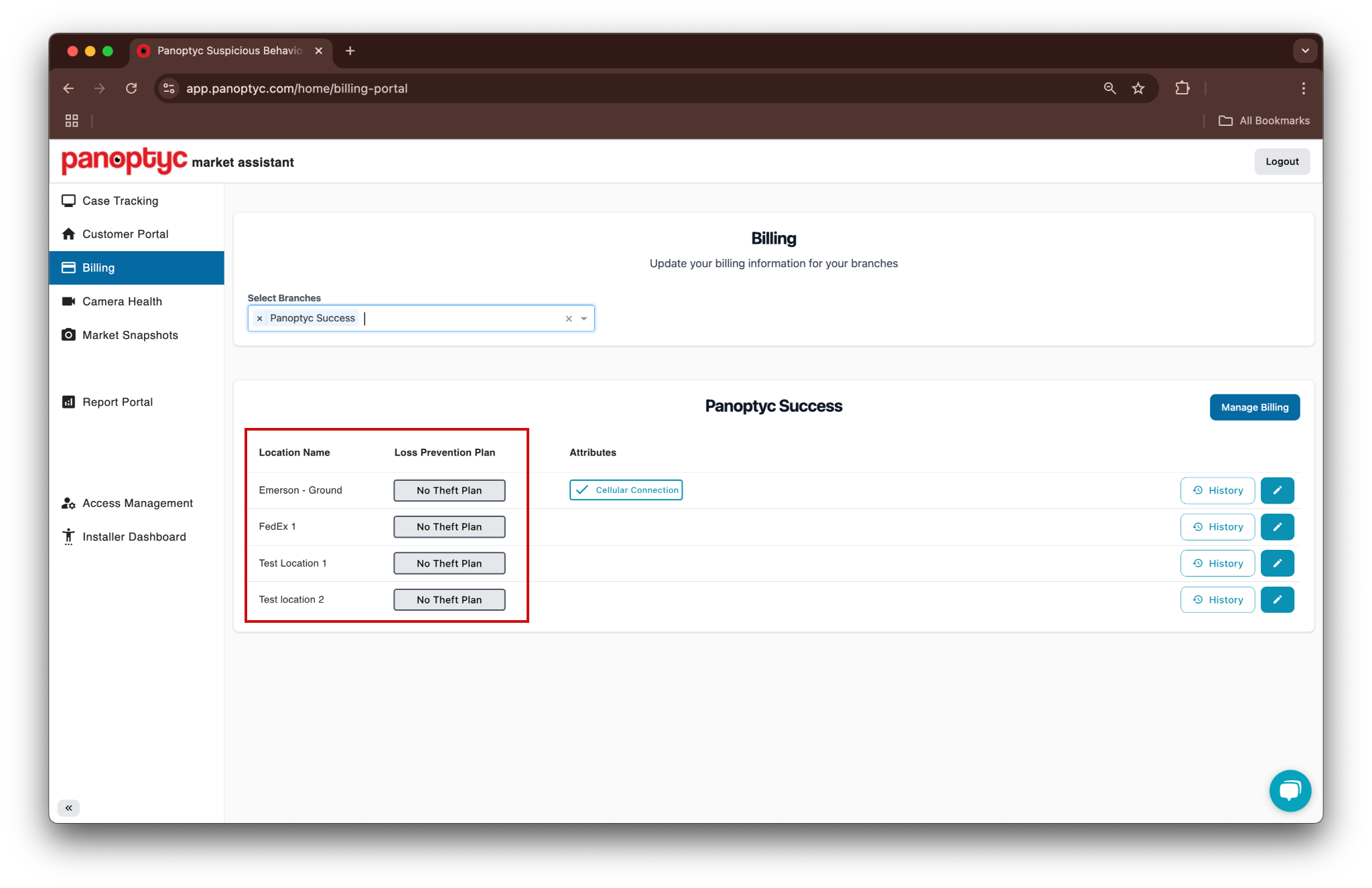
Task: View History for Test Location 1
Action: (1217, 563)
